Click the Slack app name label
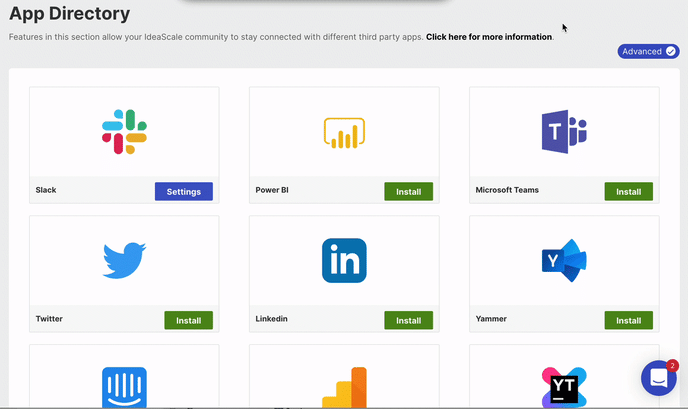 [46, 190]
